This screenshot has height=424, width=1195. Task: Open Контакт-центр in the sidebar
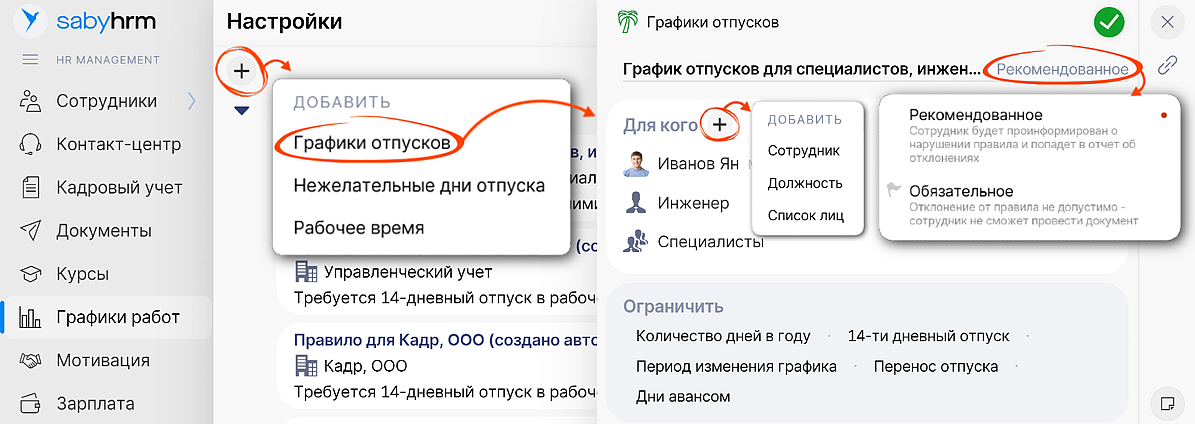coord(118,144)
